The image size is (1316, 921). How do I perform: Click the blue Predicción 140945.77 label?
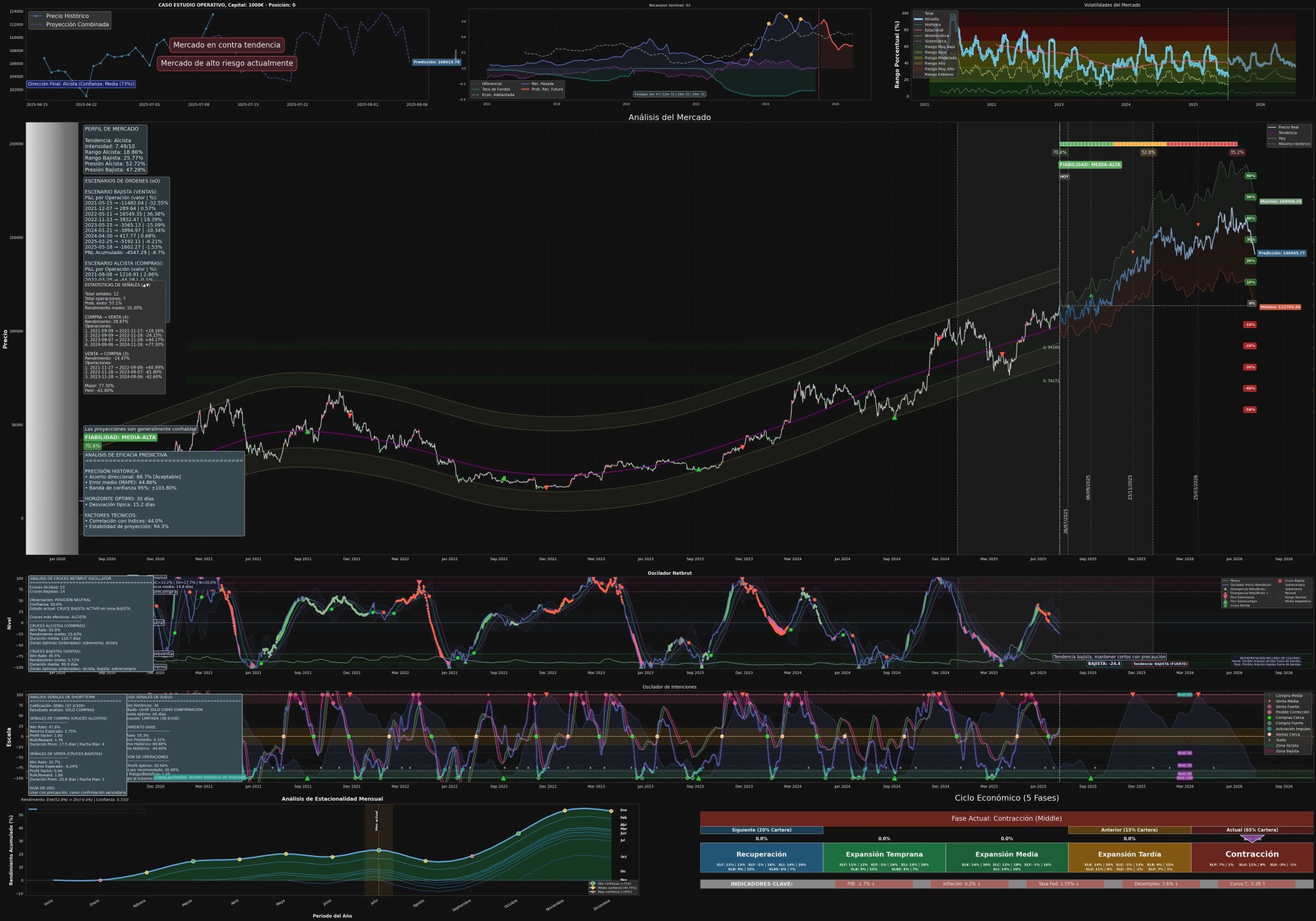(x=1281, y=253)
